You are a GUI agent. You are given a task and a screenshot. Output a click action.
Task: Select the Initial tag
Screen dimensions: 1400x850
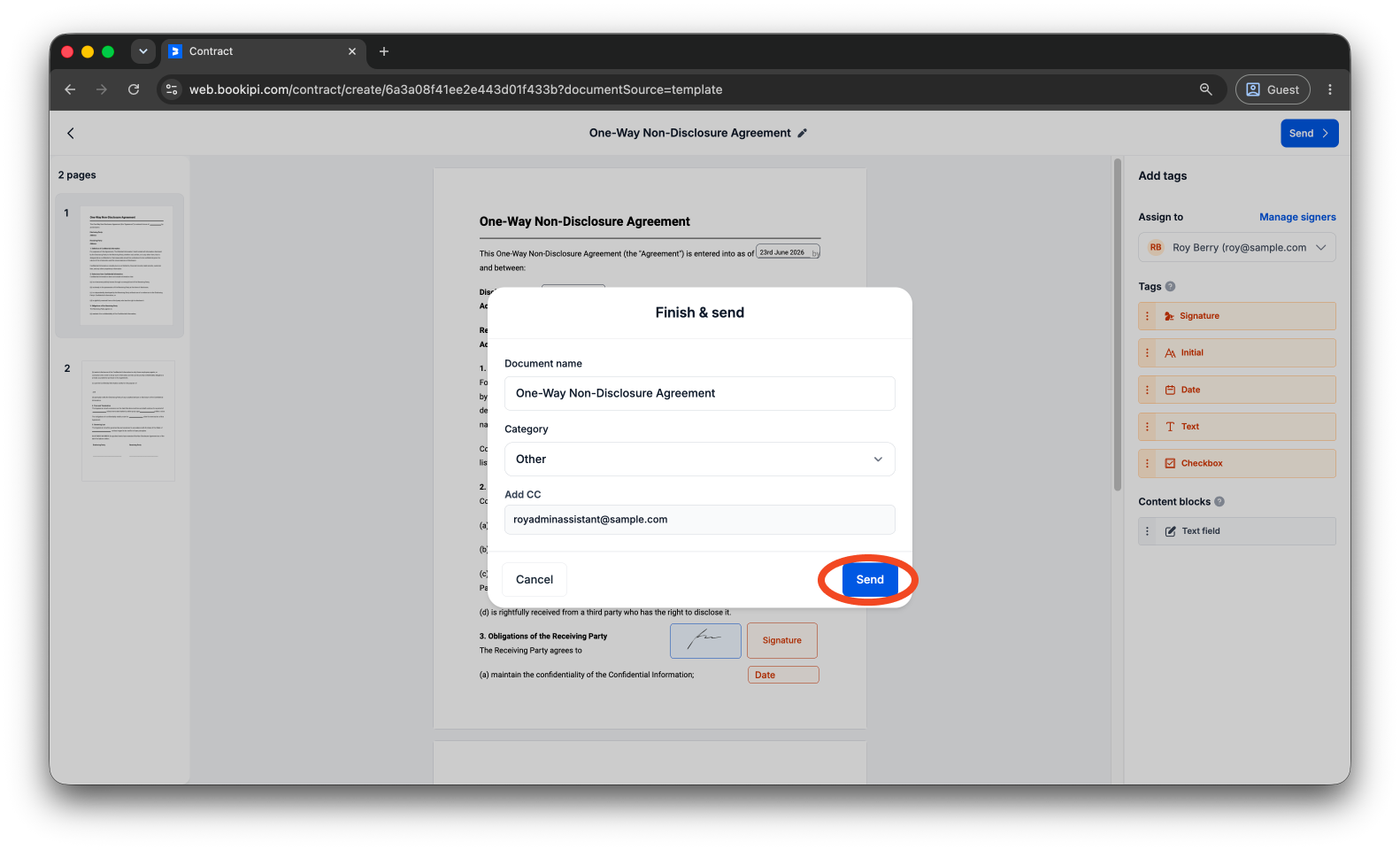click(x=1236, y=352)
